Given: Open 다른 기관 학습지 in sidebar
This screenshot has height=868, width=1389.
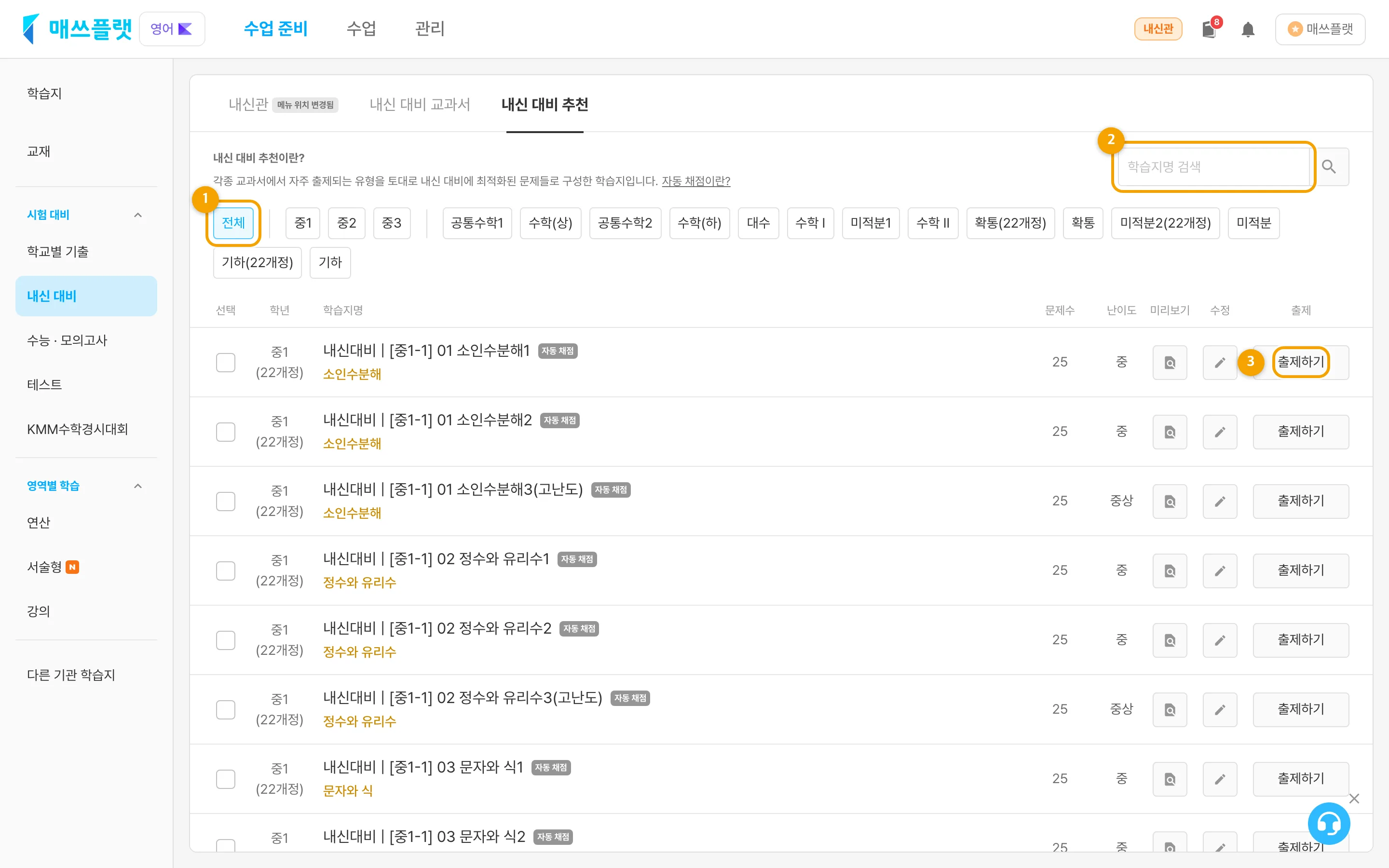Looking at the screenshot, I should tap(71, 675).
